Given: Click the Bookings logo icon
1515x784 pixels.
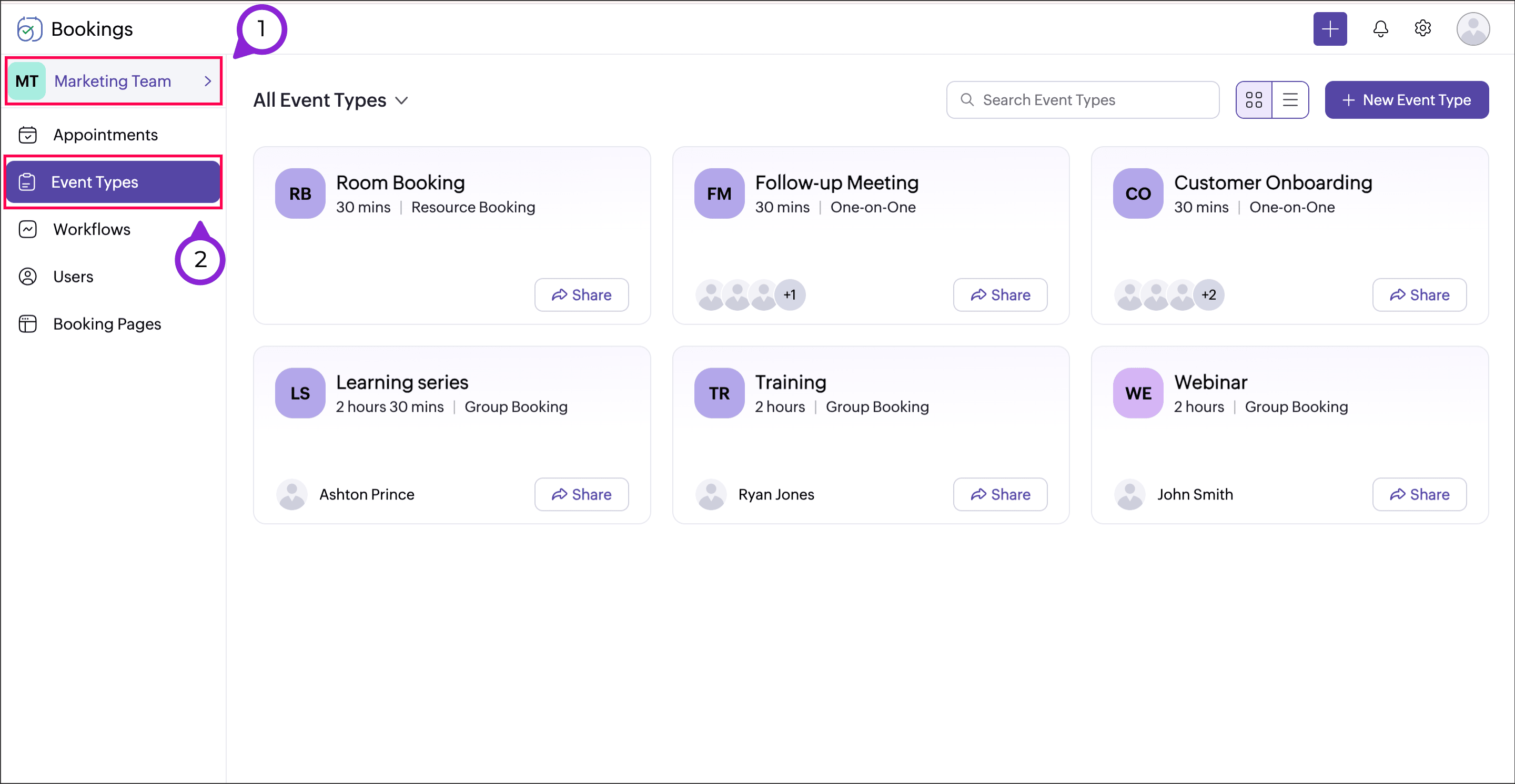Looking at the screenshot, I should 29,29.
